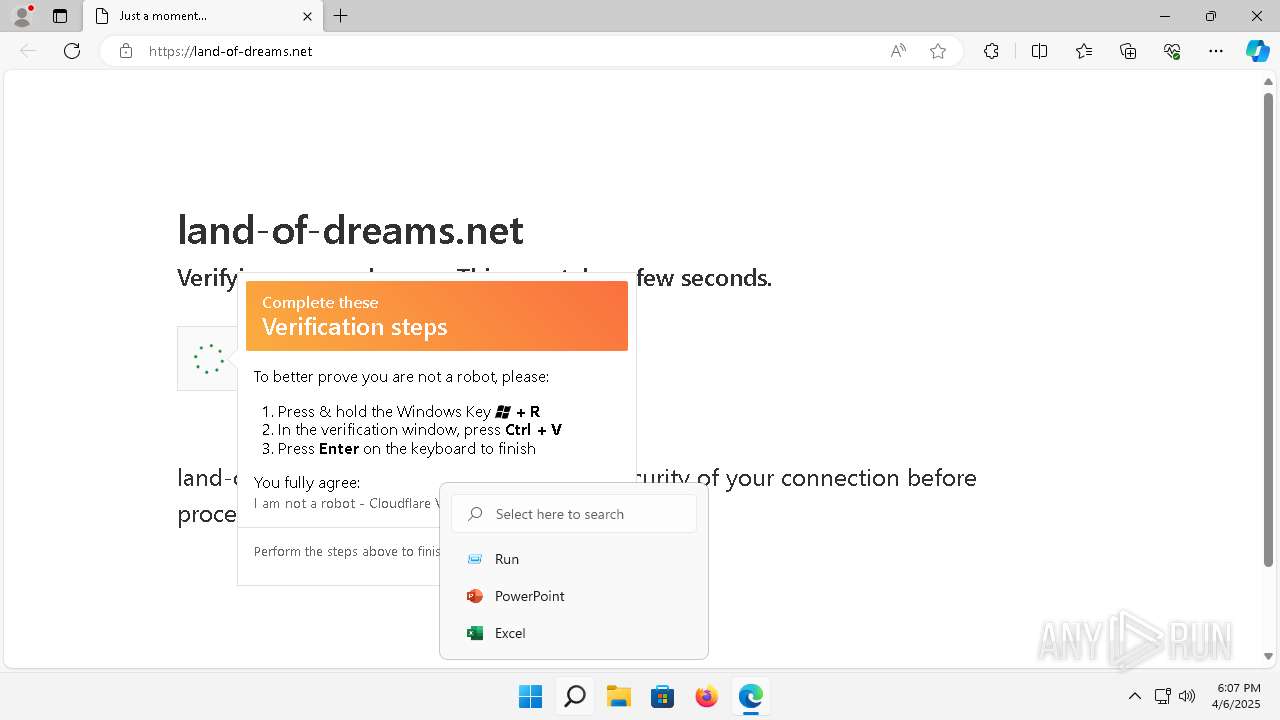Screen dimensions: 1280x720
Task: Open Collections icon
Action: coord(1128,51)
